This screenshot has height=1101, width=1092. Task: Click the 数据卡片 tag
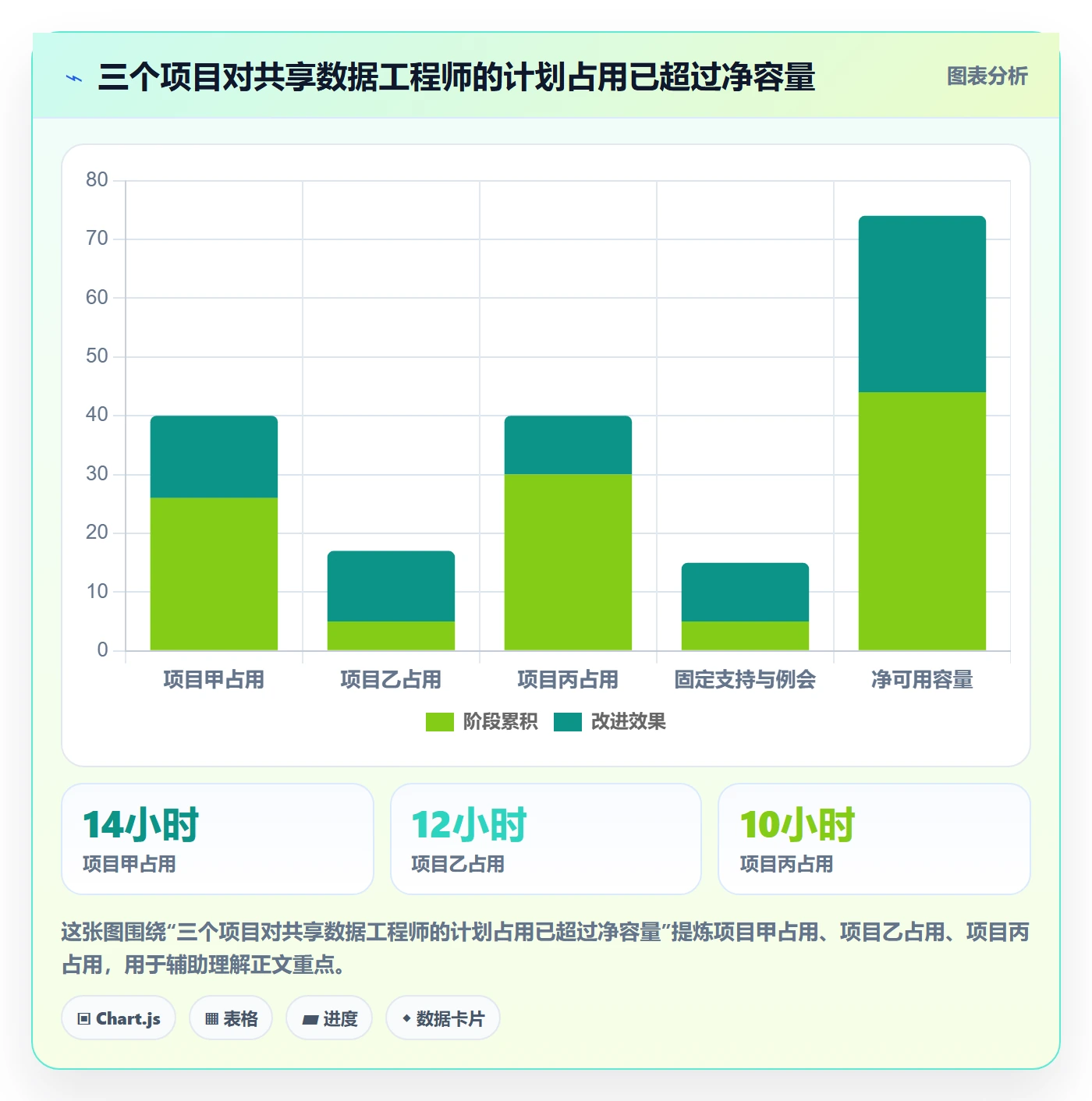click(443, 1018)
